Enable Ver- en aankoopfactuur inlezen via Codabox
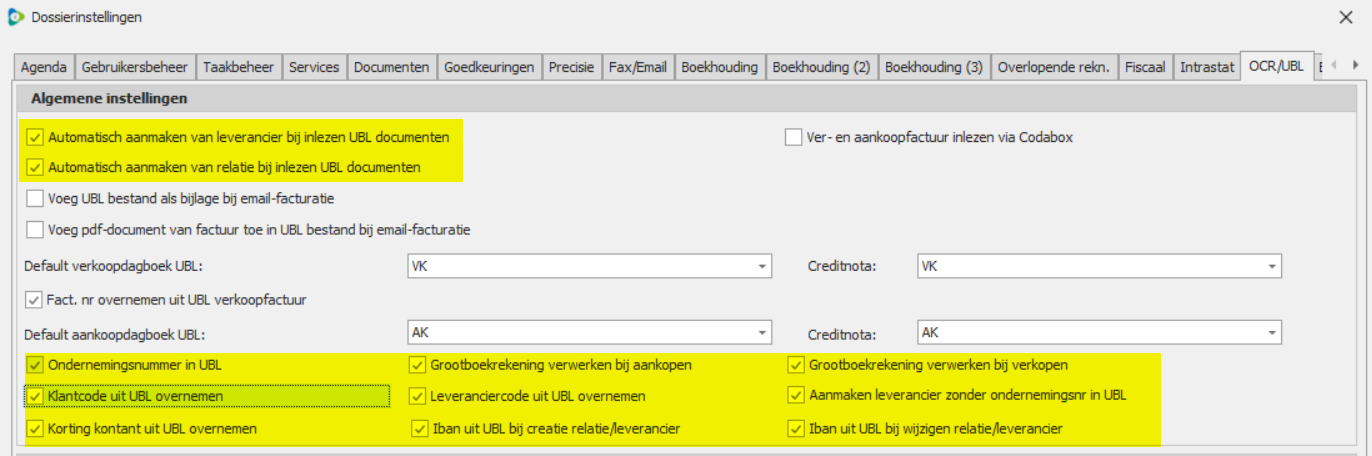 point(794,137)
